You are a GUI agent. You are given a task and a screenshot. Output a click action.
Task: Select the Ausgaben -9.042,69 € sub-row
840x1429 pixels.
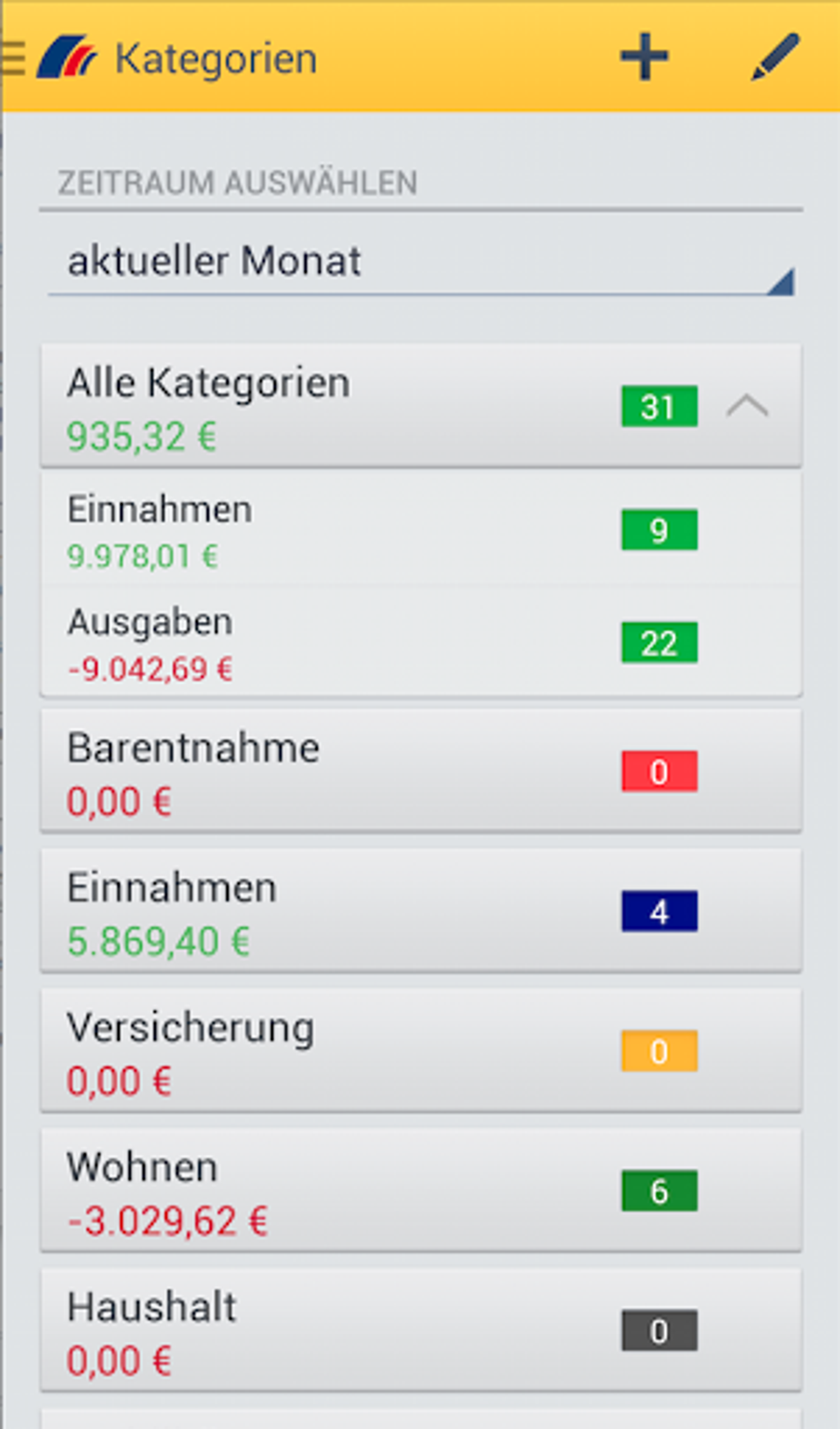click(329, 644)
